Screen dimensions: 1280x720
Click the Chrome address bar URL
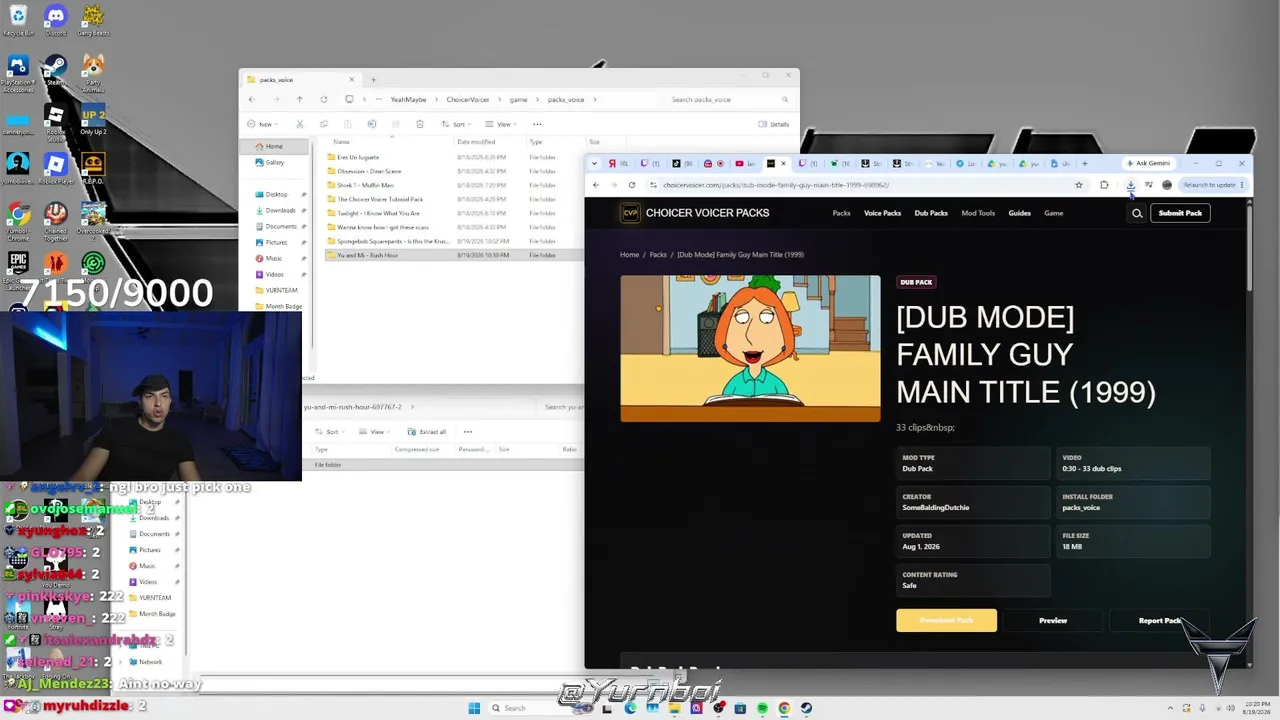776,185
